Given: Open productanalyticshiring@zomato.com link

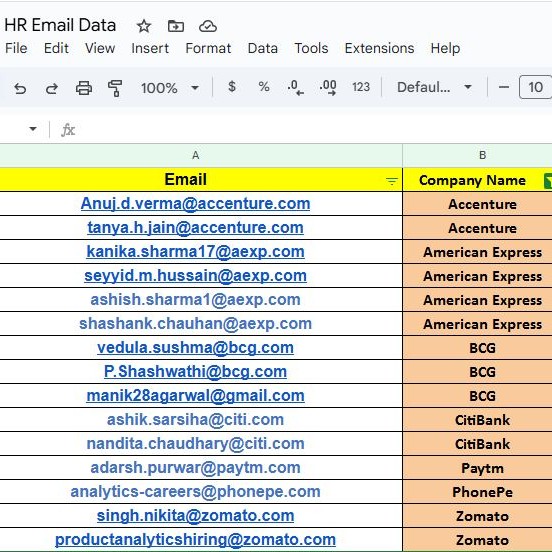Looking at the screenshot, I should point(195,540).
